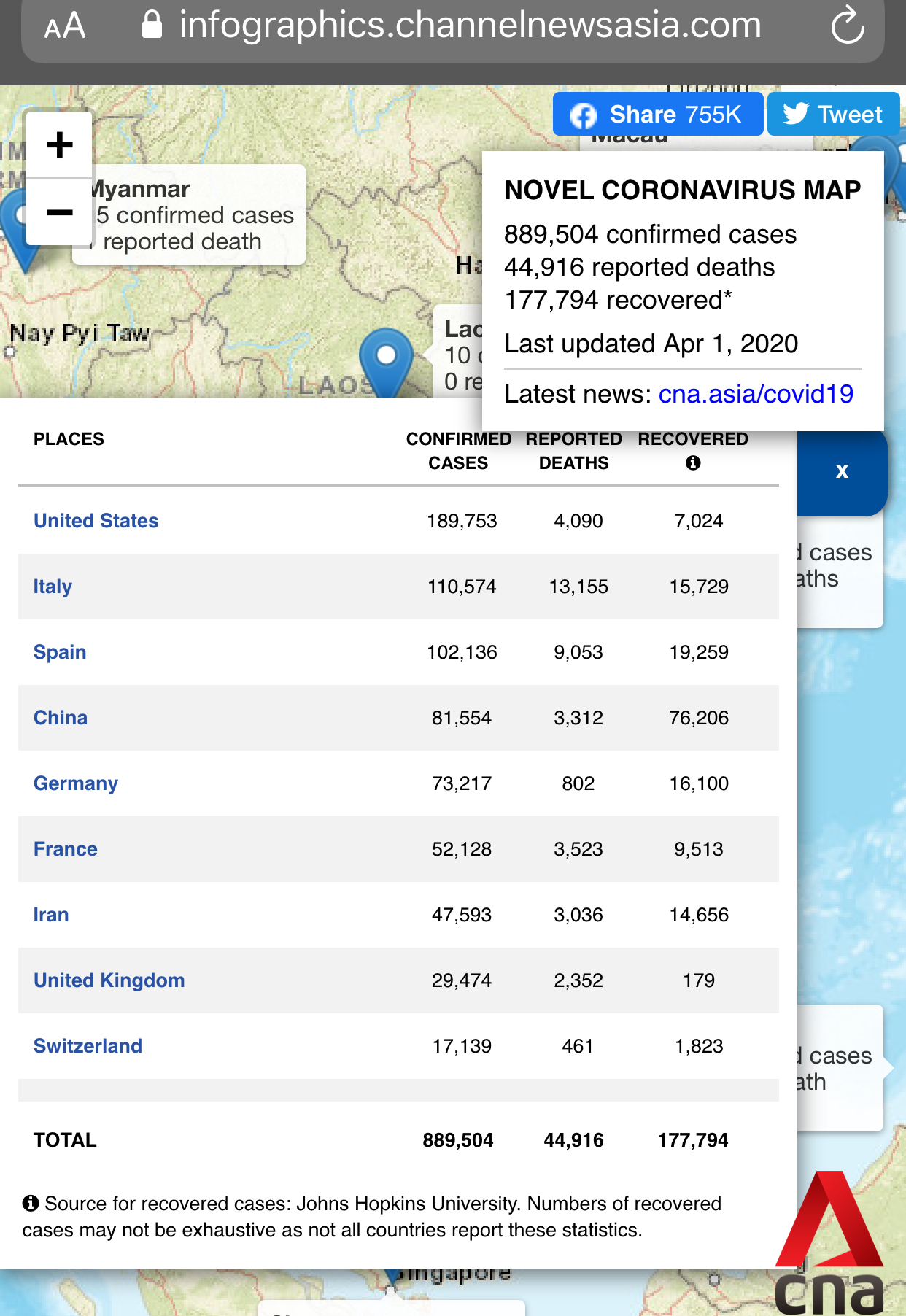906x1316 pixels.
Task: Open the Iran entry
Action: coord(51,915)
